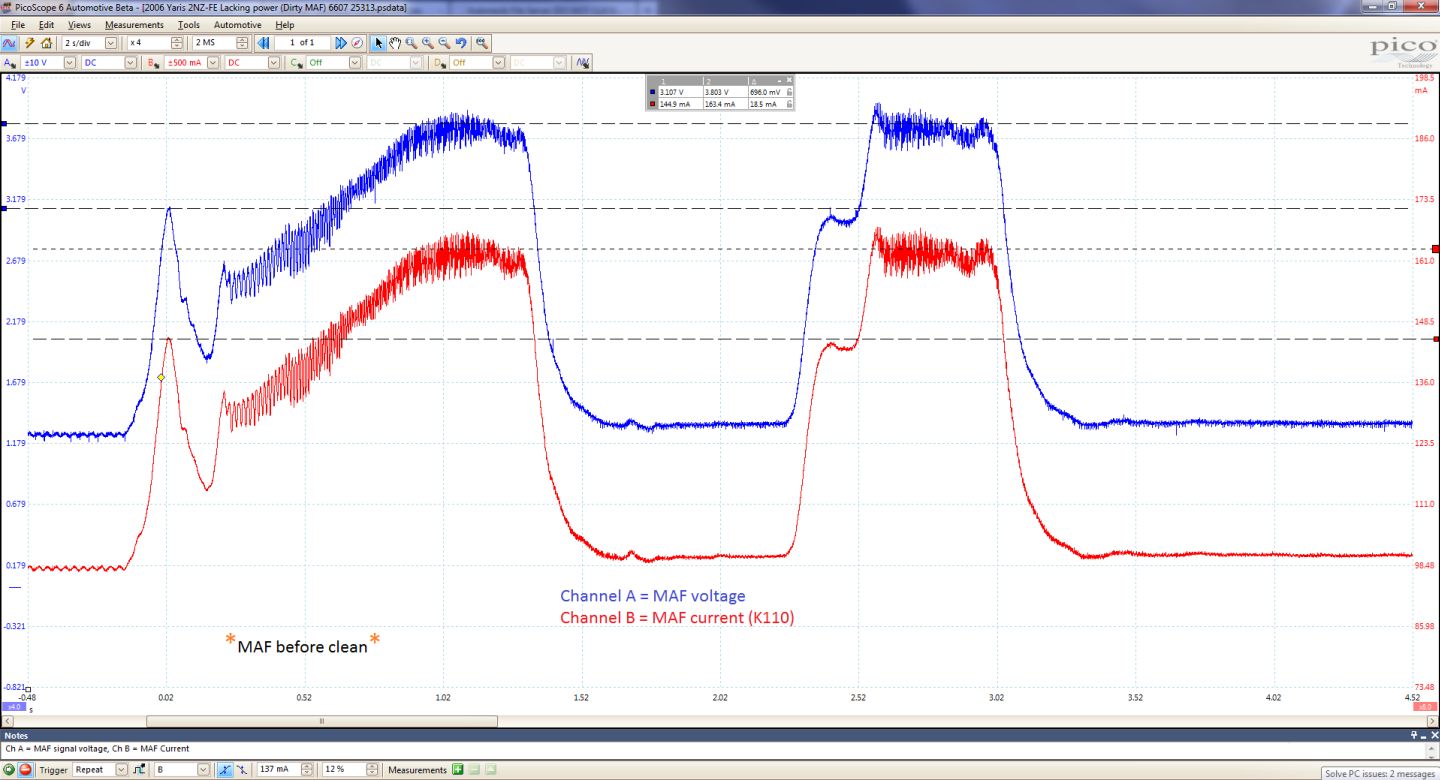
Task: Open trigger mode Repeat dropdown
Action: 121,770
